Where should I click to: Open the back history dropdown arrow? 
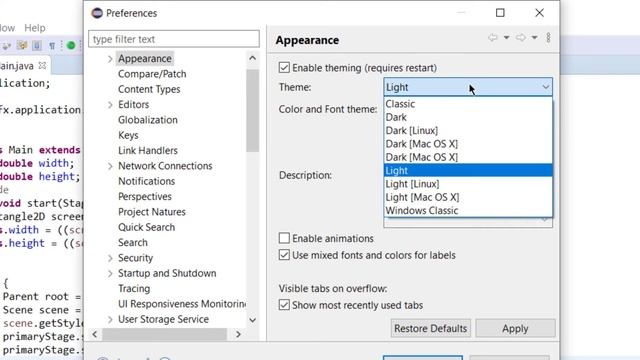[x=507, y=38]
